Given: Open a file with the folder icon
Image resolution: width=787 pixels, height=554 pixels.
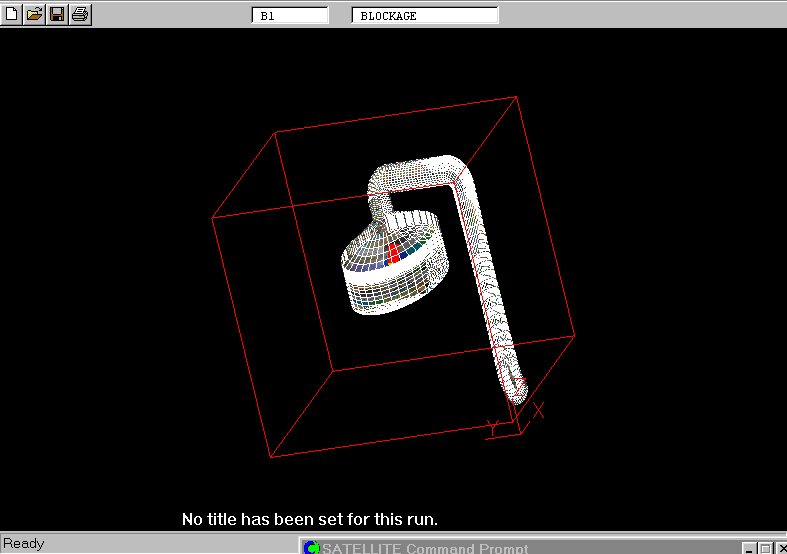Looking at the screenshot, I should [34, 14].
